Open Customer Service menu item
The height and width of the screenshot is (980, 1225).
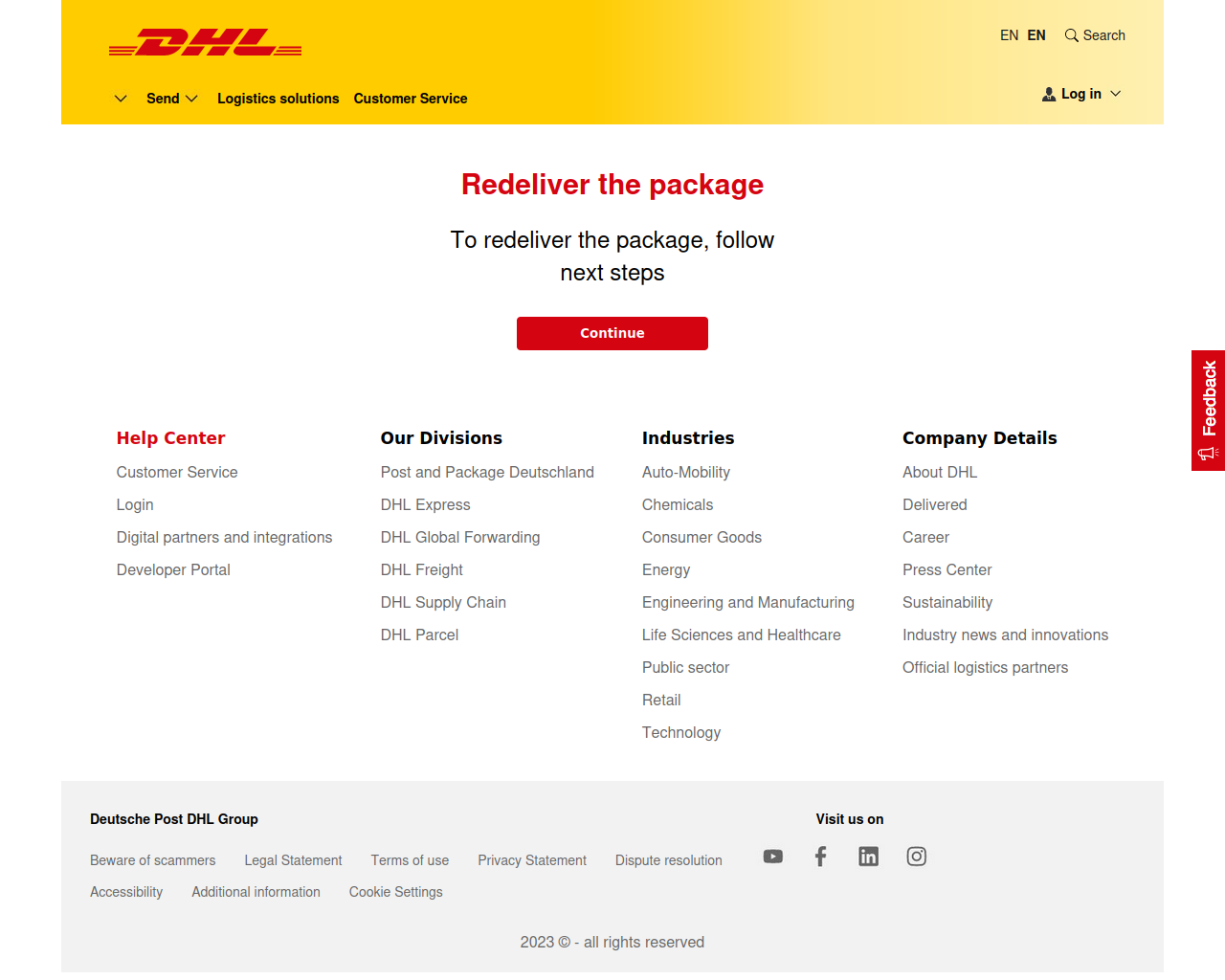coord(411,99)
